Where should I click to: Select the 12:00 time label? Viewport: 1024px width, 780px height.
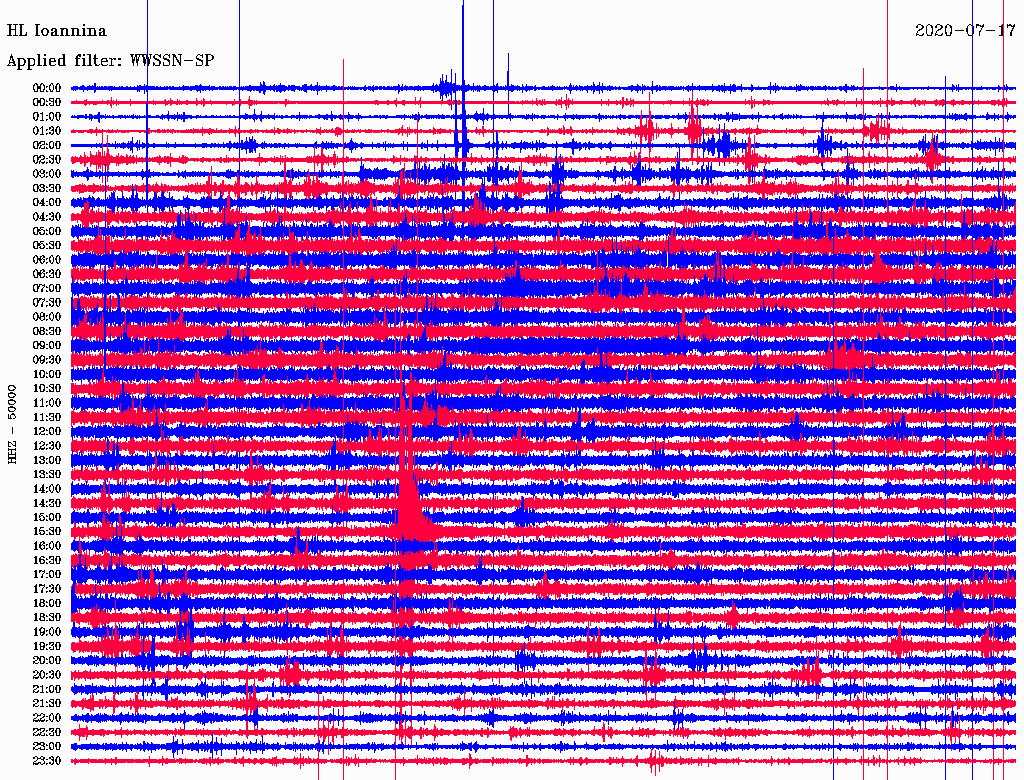pos(47,432)
